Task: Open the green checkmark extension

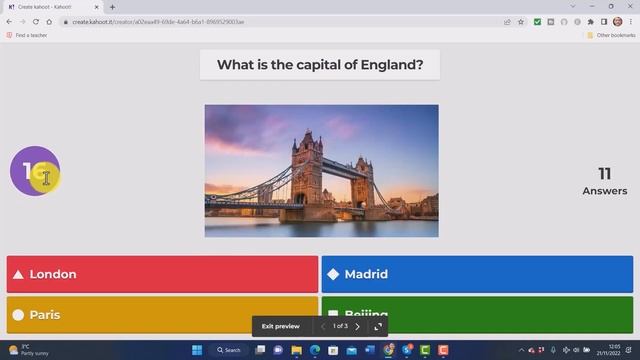Action: [537, 22]
